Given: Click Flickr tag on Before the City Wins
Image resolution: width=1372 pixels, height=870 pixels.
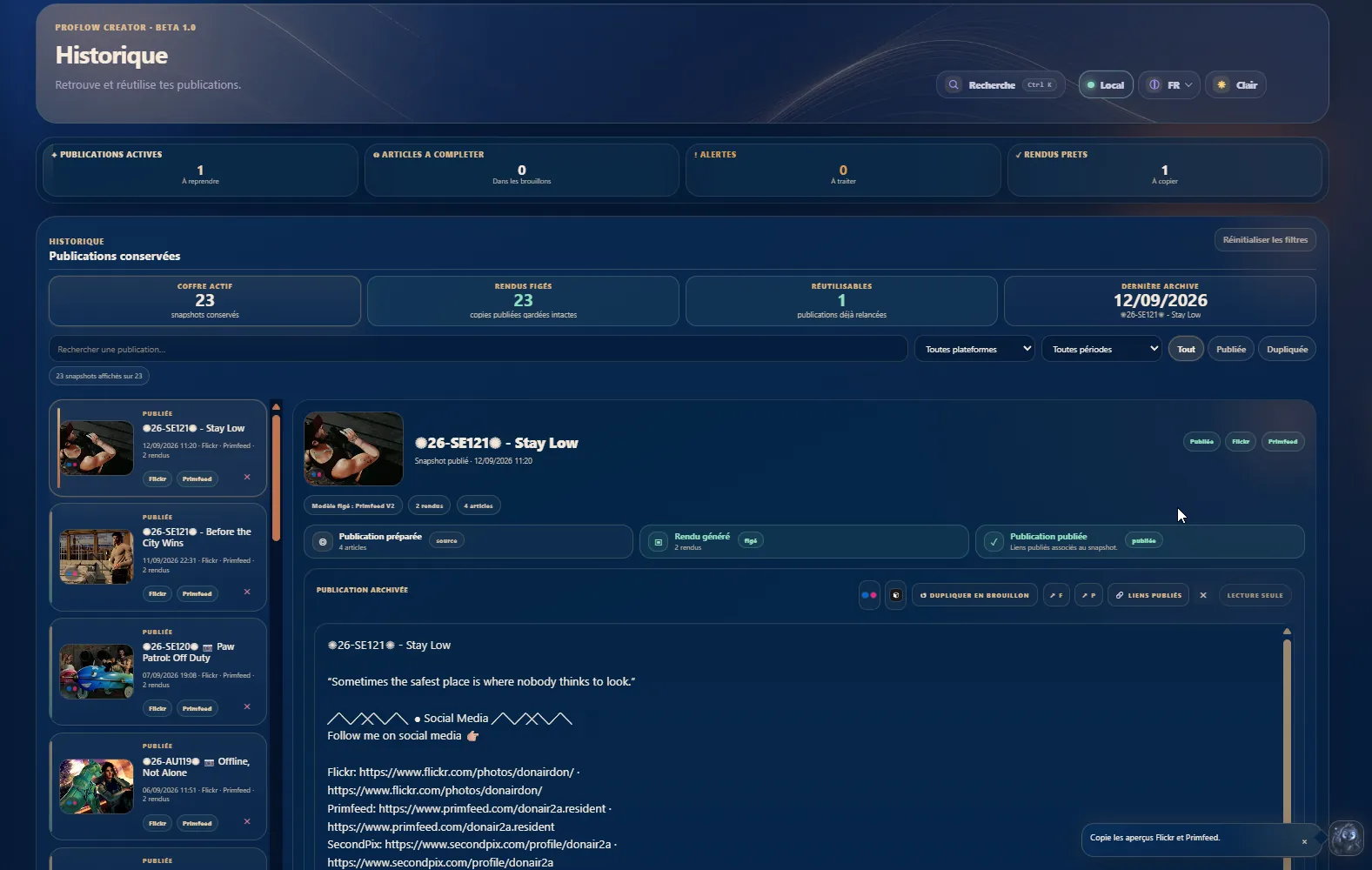Looking at the screenshot, I should (x=157, y=593).
